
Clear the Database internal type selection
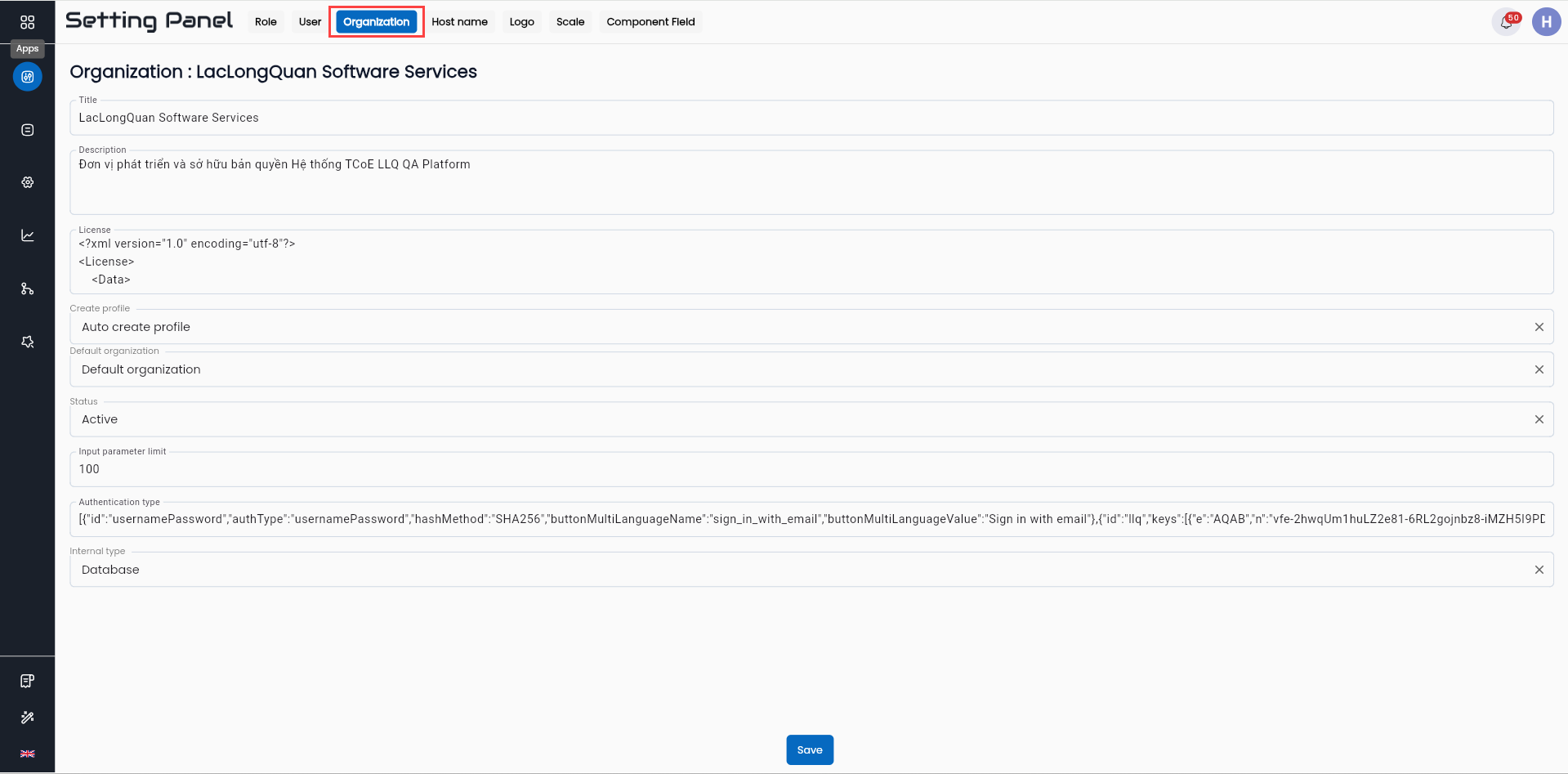1539,570
